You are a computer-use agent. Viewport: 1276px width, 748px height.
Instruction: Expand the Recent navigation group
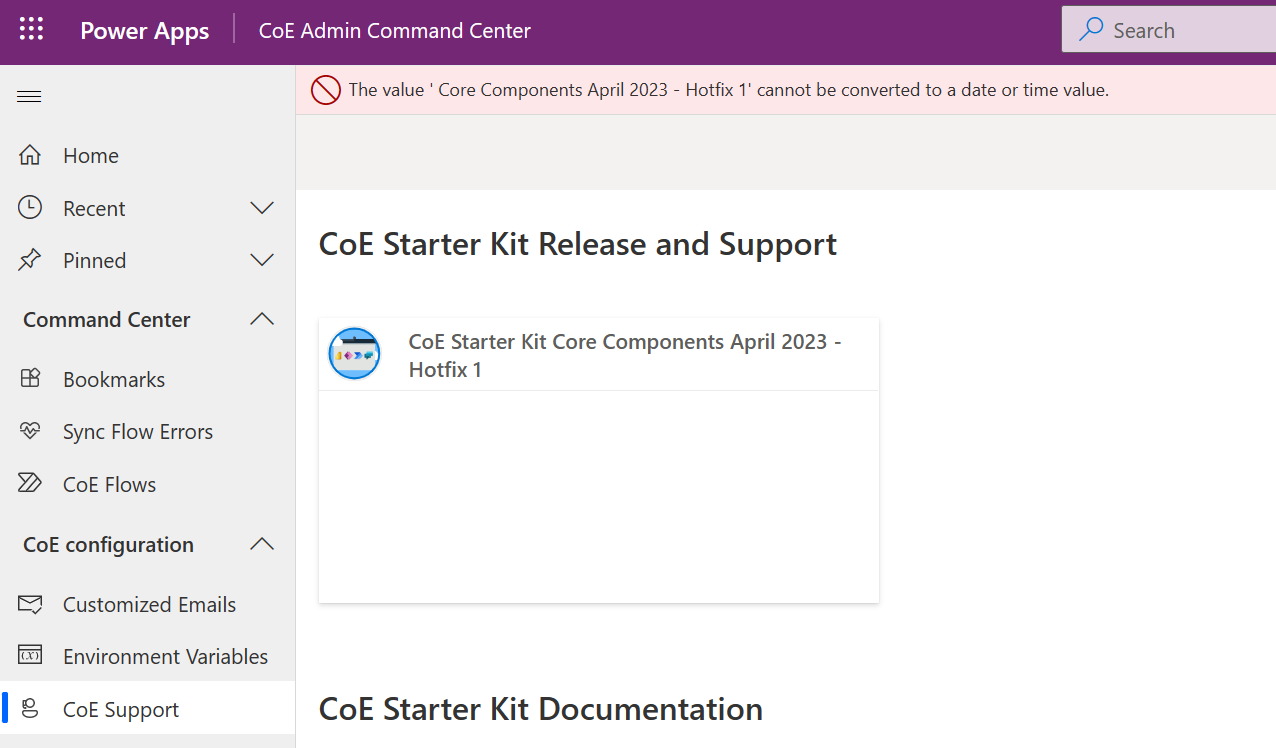tap(261, 207)
